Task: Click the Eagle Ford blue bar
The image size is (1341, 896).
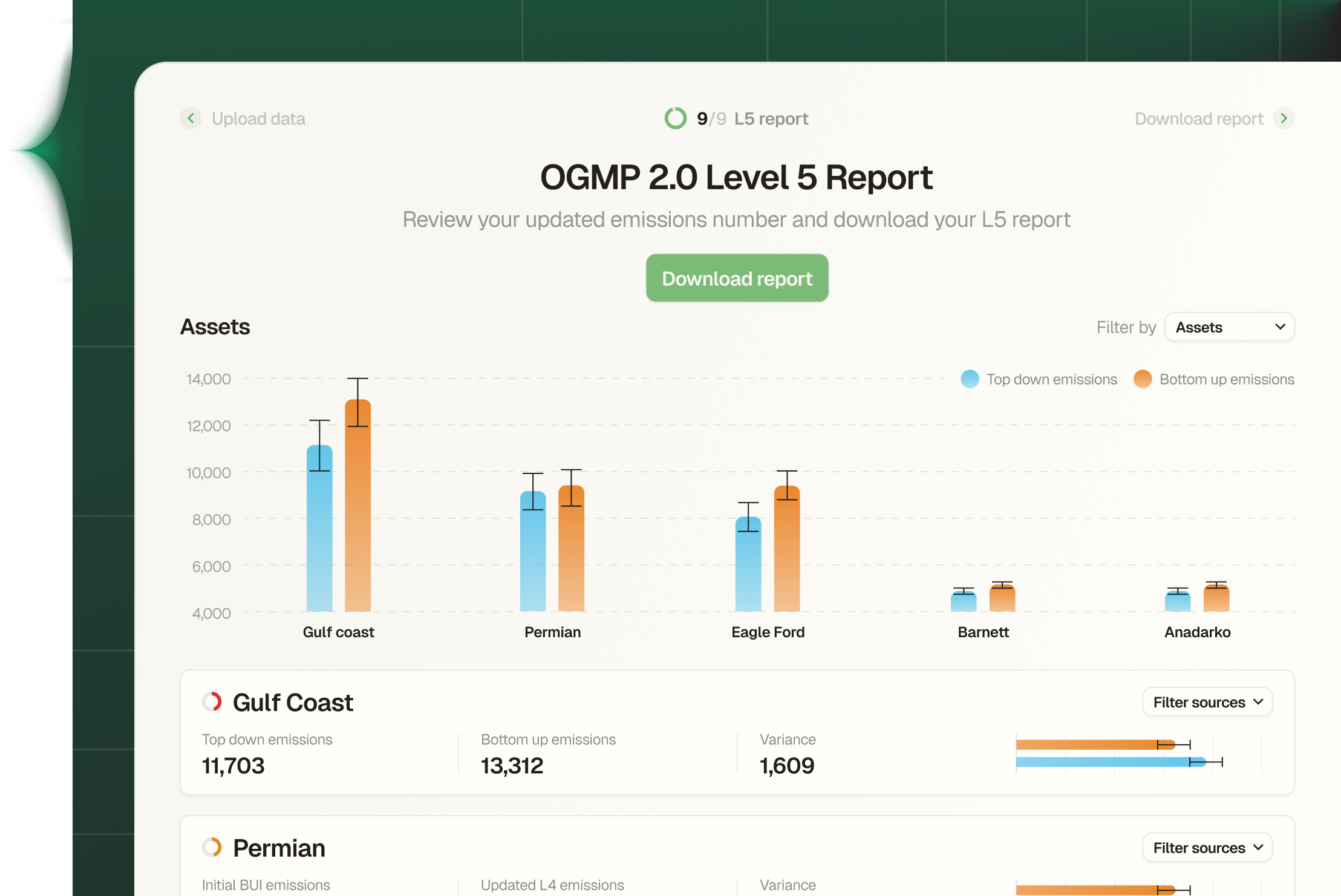Action: pyautogui.click(x=748, y=564)
